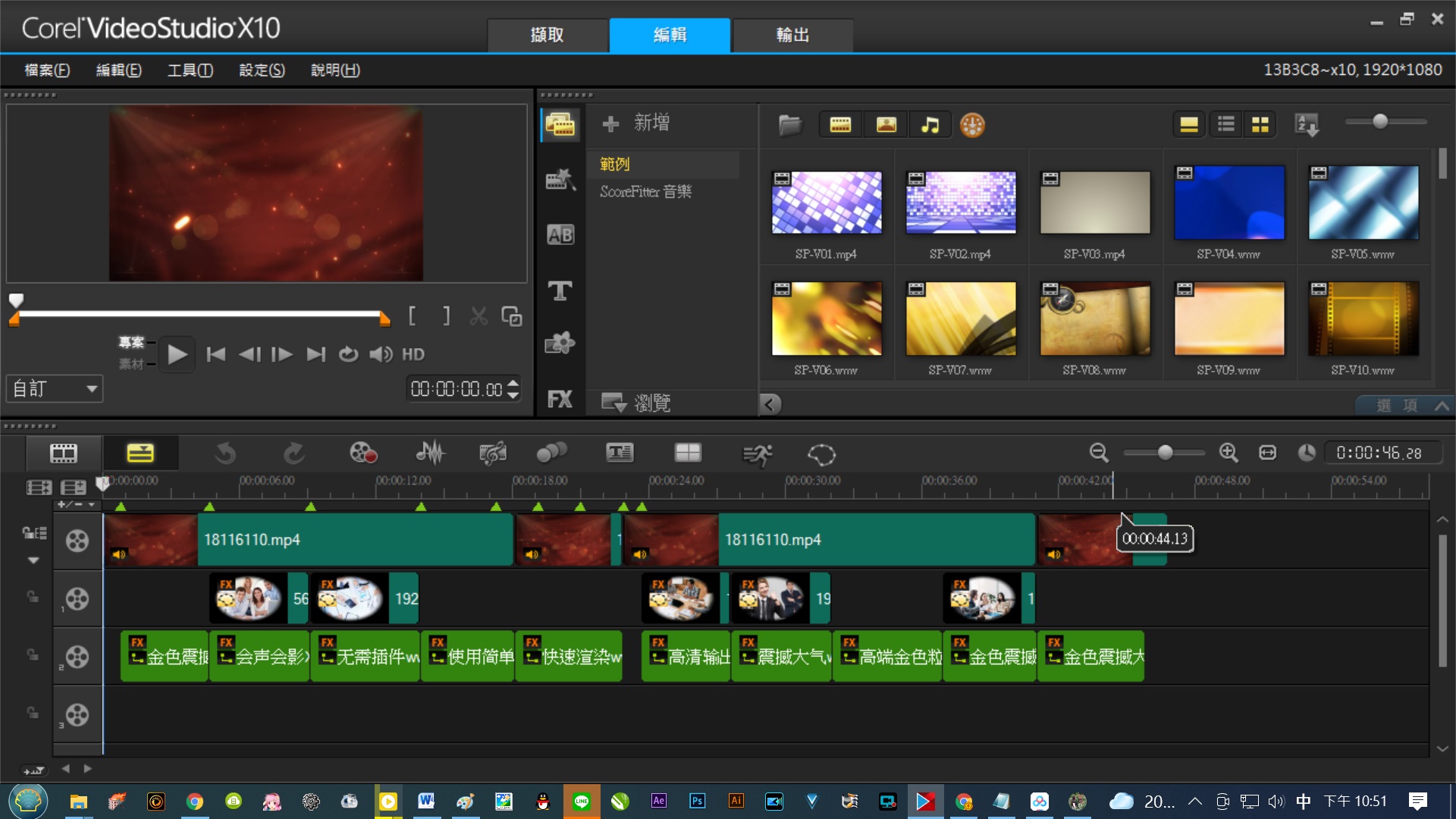Click the Undo arrow in timeline toolbar
This screenshot has width=1456, height=819.
[x=225, y=453]
